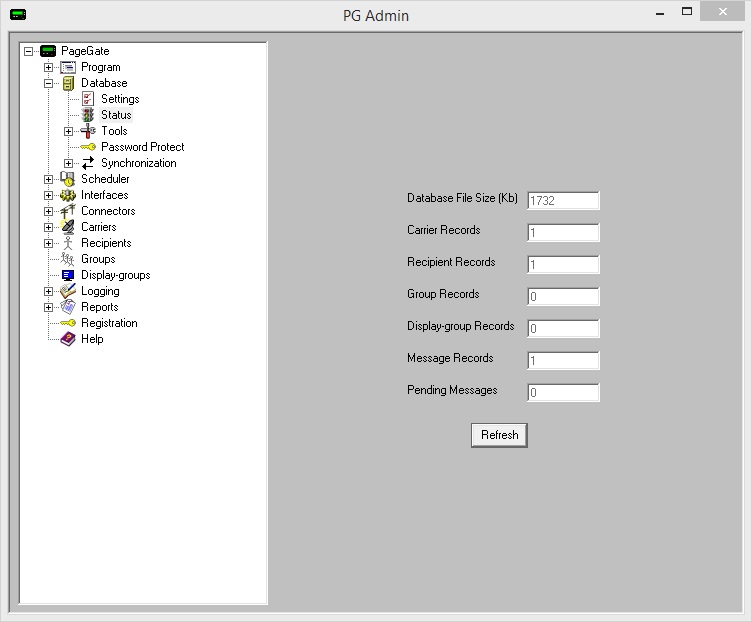Minimize the PG Admin window
Viewport: 752px width, 622px height.
(x=660, y=13)
